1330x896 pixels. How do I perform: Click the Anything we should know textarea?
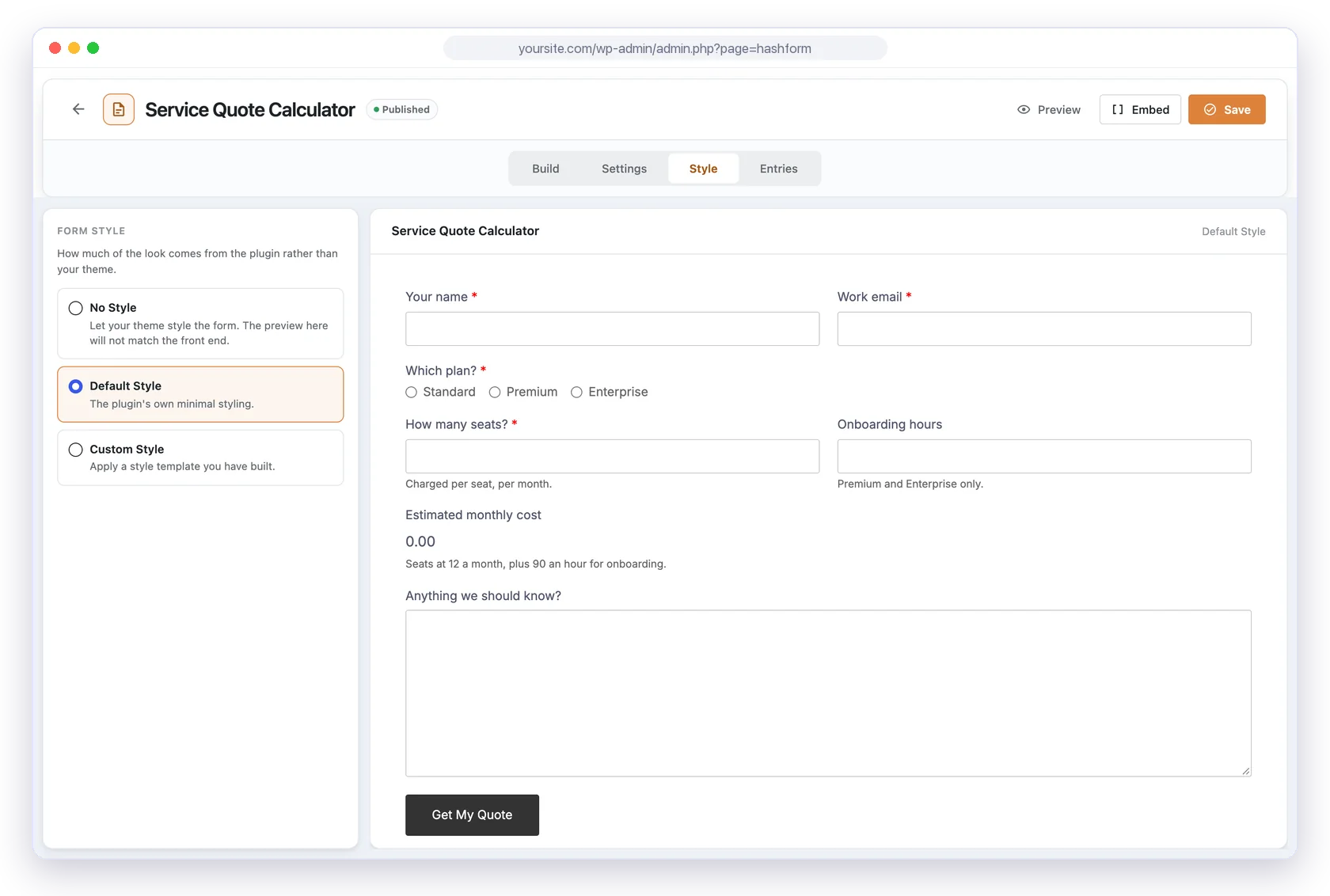pyautogui.click(x=828, y=693)
